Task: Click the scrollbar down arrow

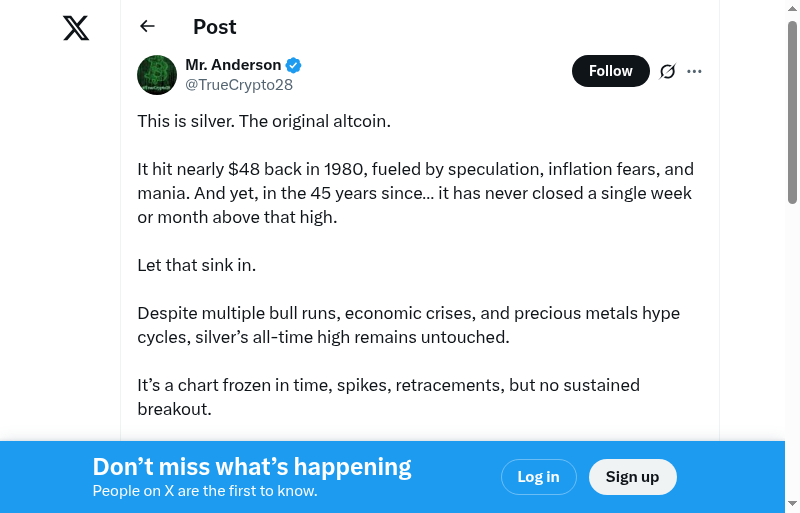Action: [x=792, y=504]
